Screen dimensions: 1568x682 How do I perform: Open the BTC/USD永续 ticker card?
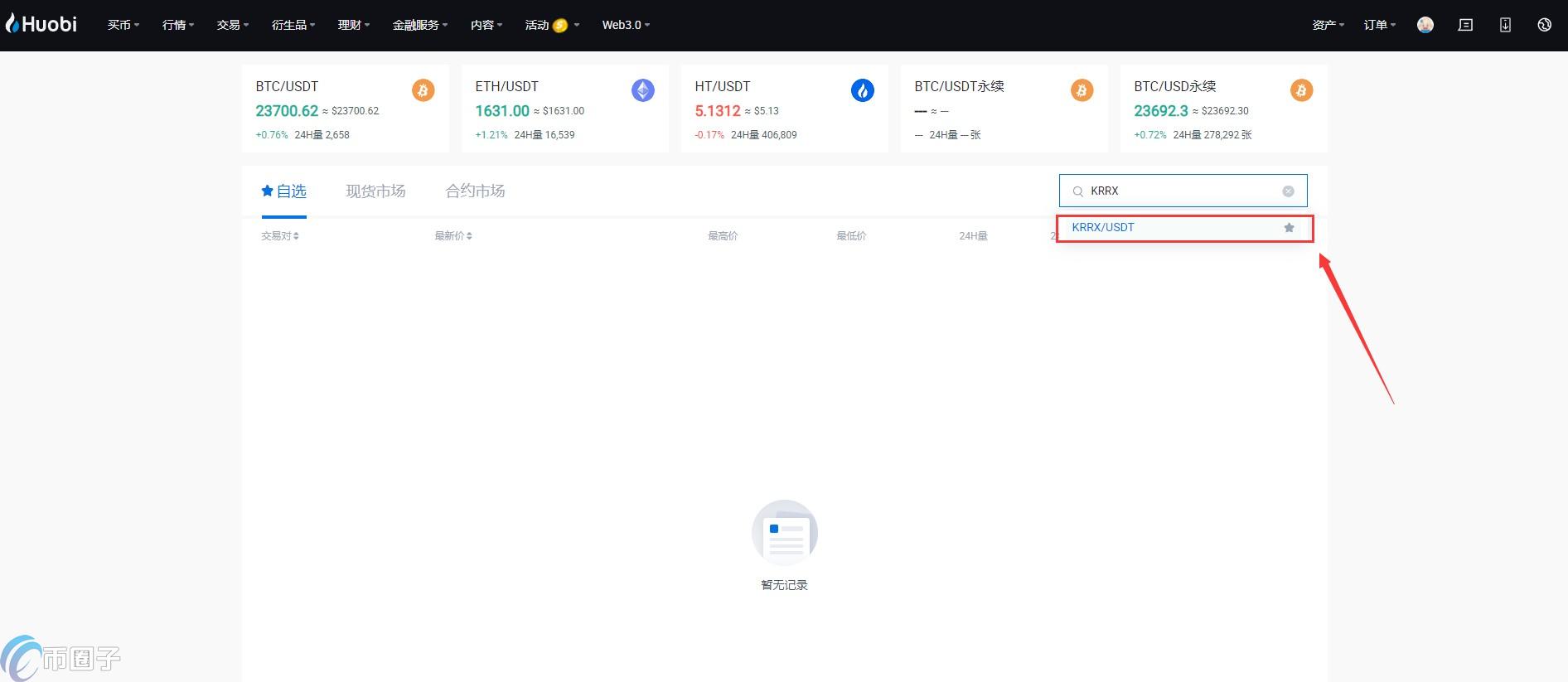click(x=1223, y=109)
